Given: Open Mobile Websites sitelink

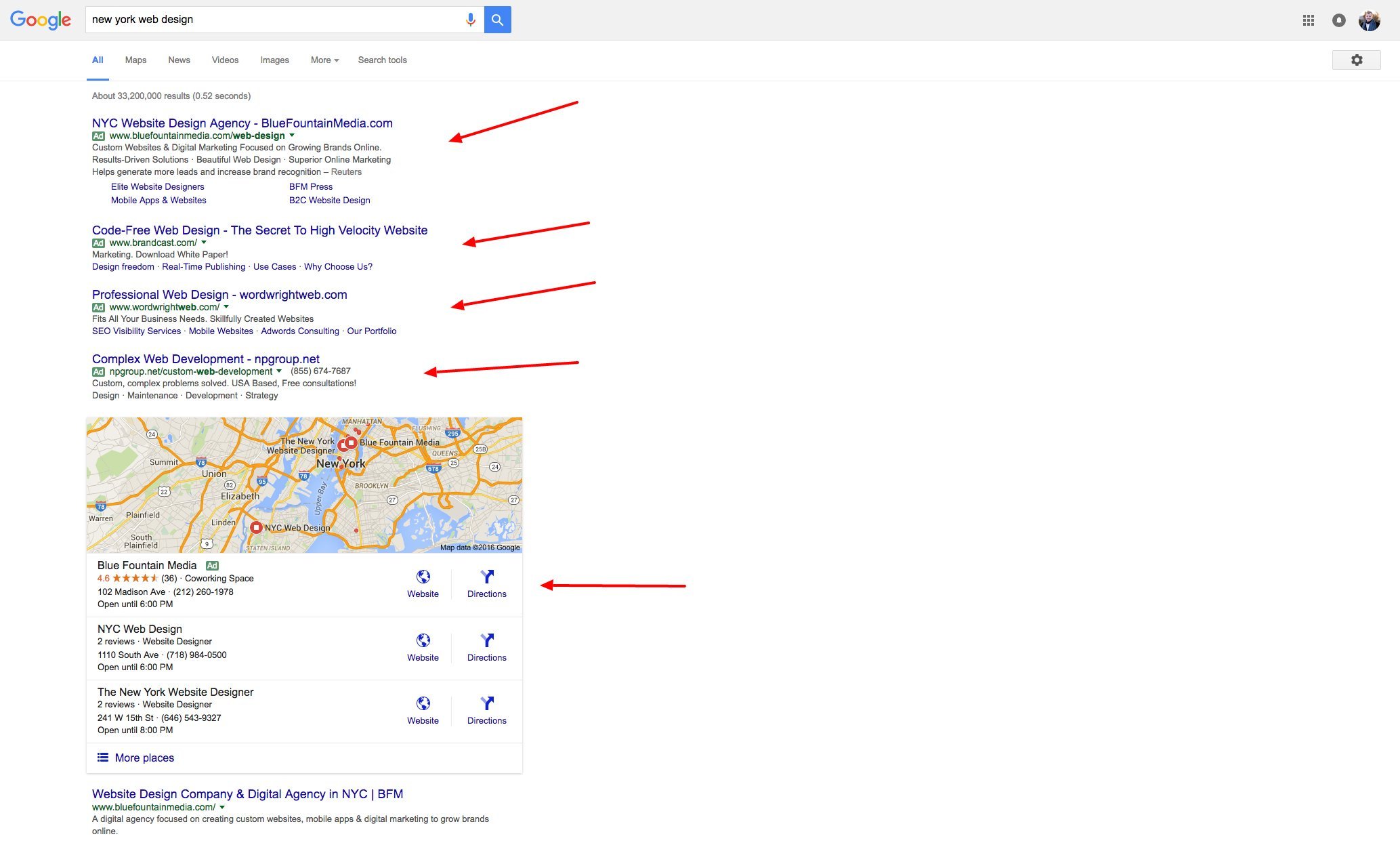Looking at the screenshot, I should tap(221, 331).
